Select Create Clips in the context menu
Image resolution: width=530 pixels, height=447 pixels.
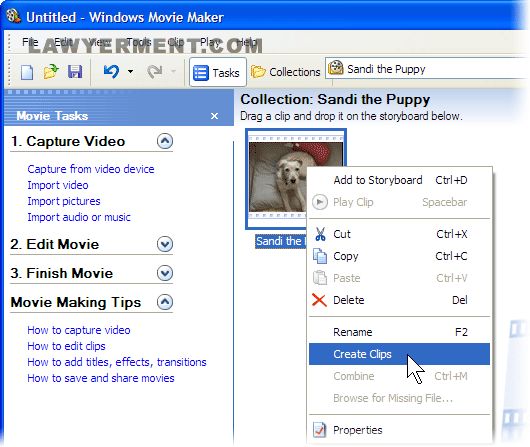[x=399, y=354]
